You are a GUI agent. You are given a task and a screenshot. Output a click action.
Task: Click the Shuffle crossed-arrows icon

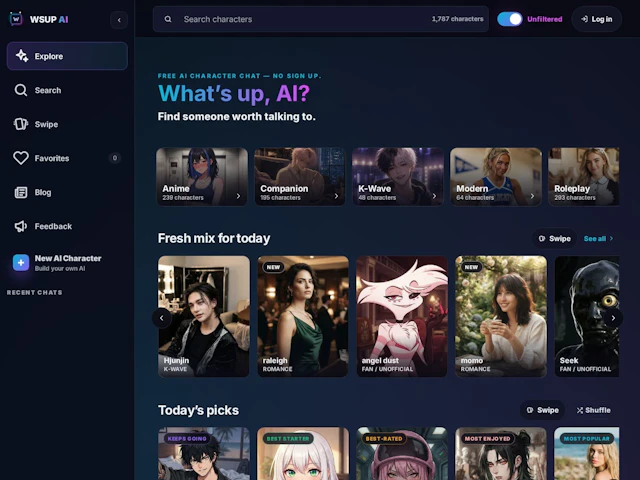(x=580, y=410)
